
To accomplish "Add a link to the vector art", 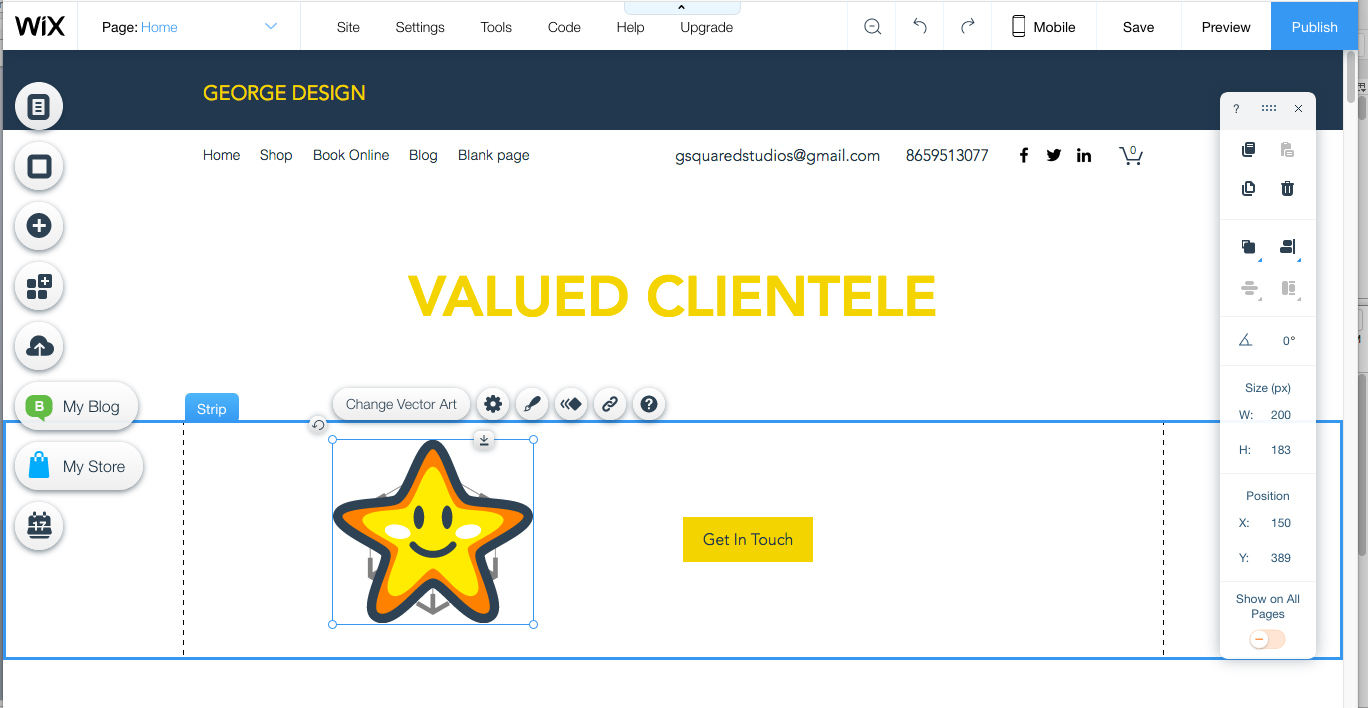I will 610,404.
